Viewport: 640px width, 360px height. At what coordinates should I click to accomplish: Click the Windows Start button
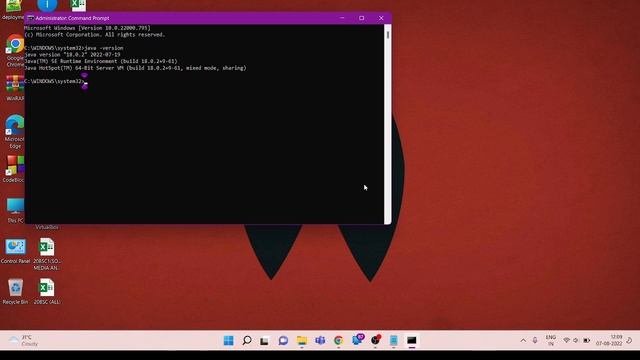point(229,340)
